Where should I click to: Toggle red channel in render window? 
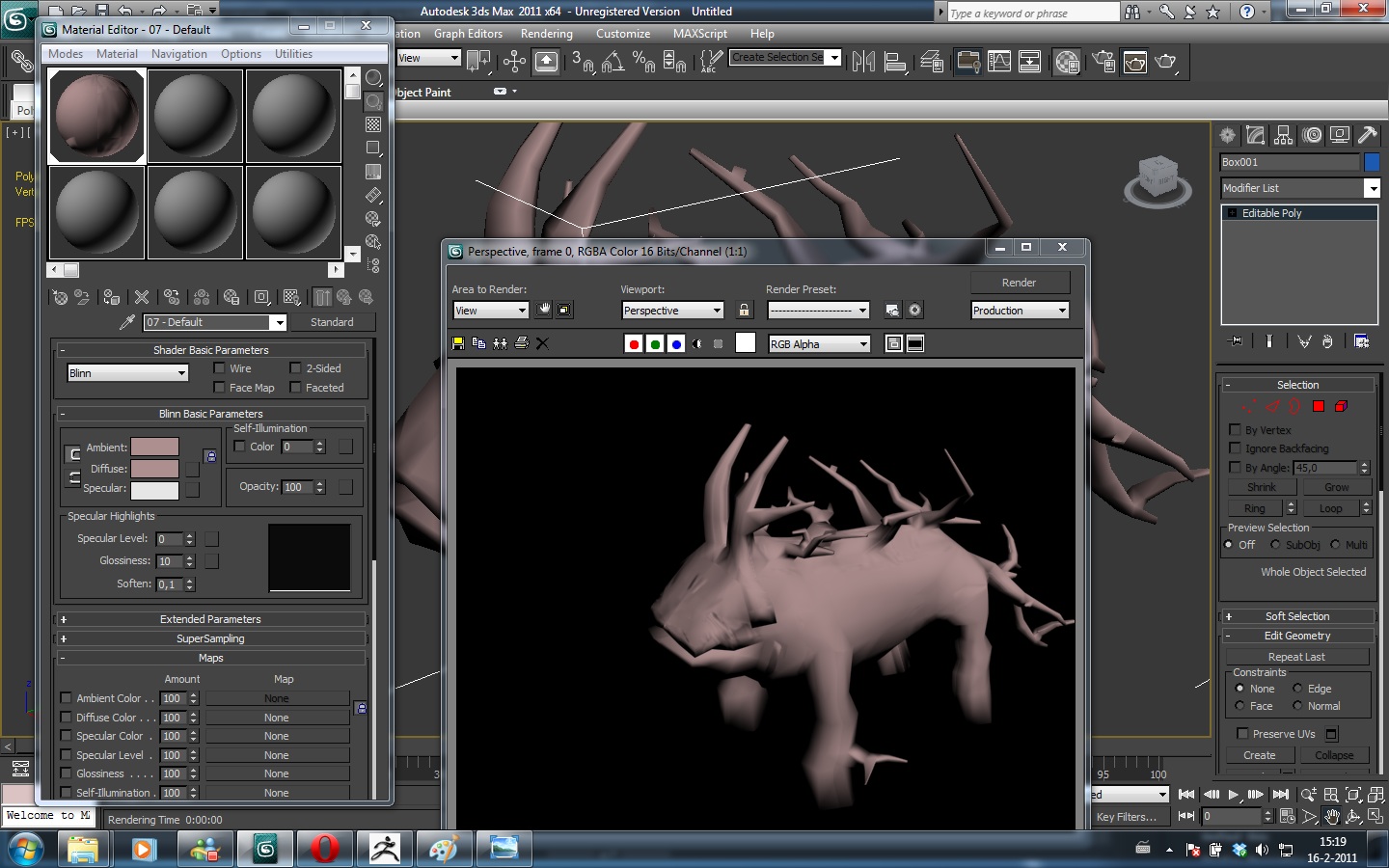tap(634, 343)
